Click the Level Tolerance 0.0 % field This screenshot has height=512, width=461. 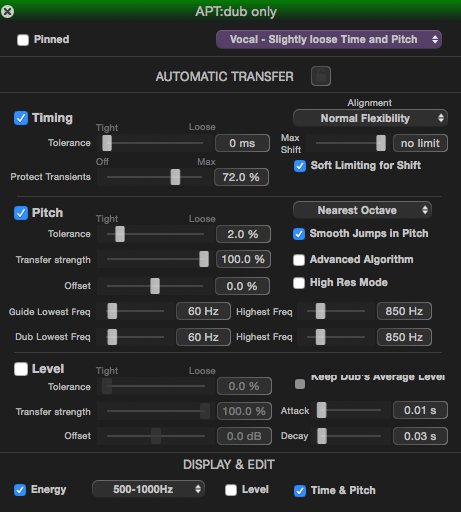(x=244, y=386)
